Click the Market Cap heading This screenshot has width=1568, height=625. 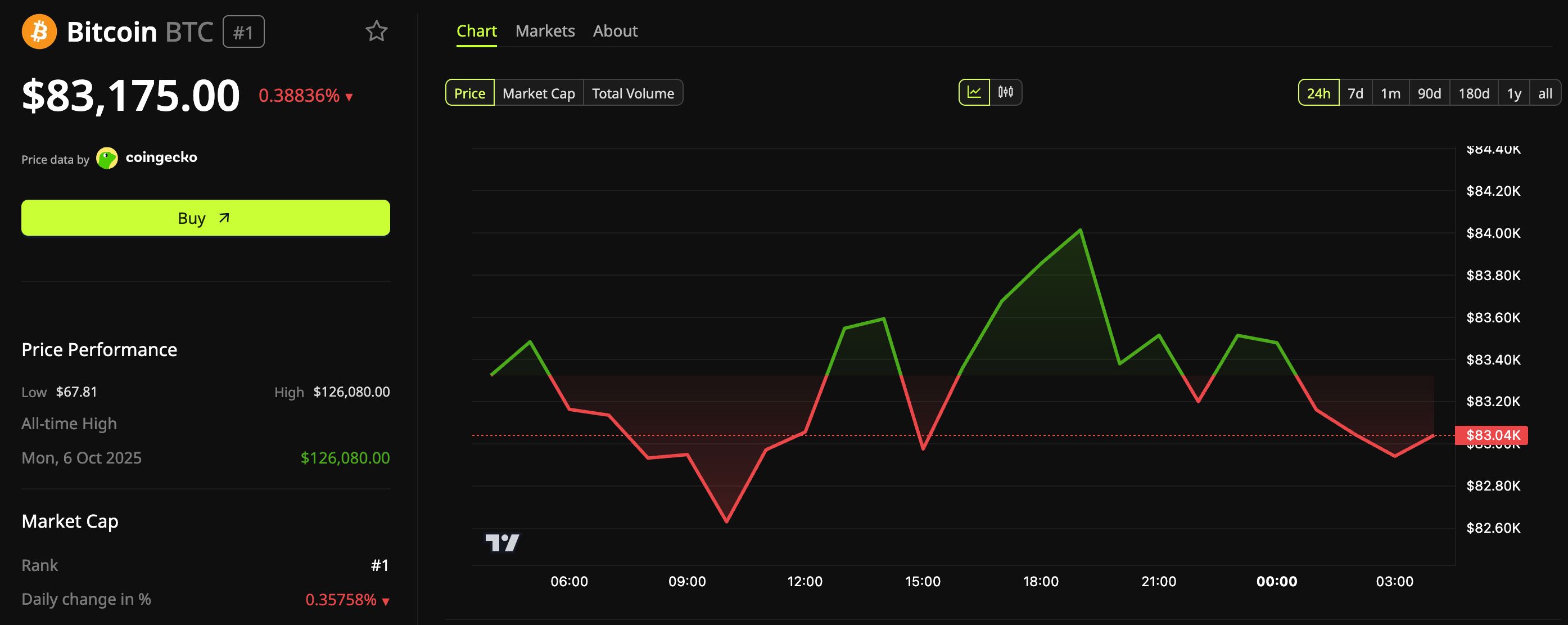[70, 521]
